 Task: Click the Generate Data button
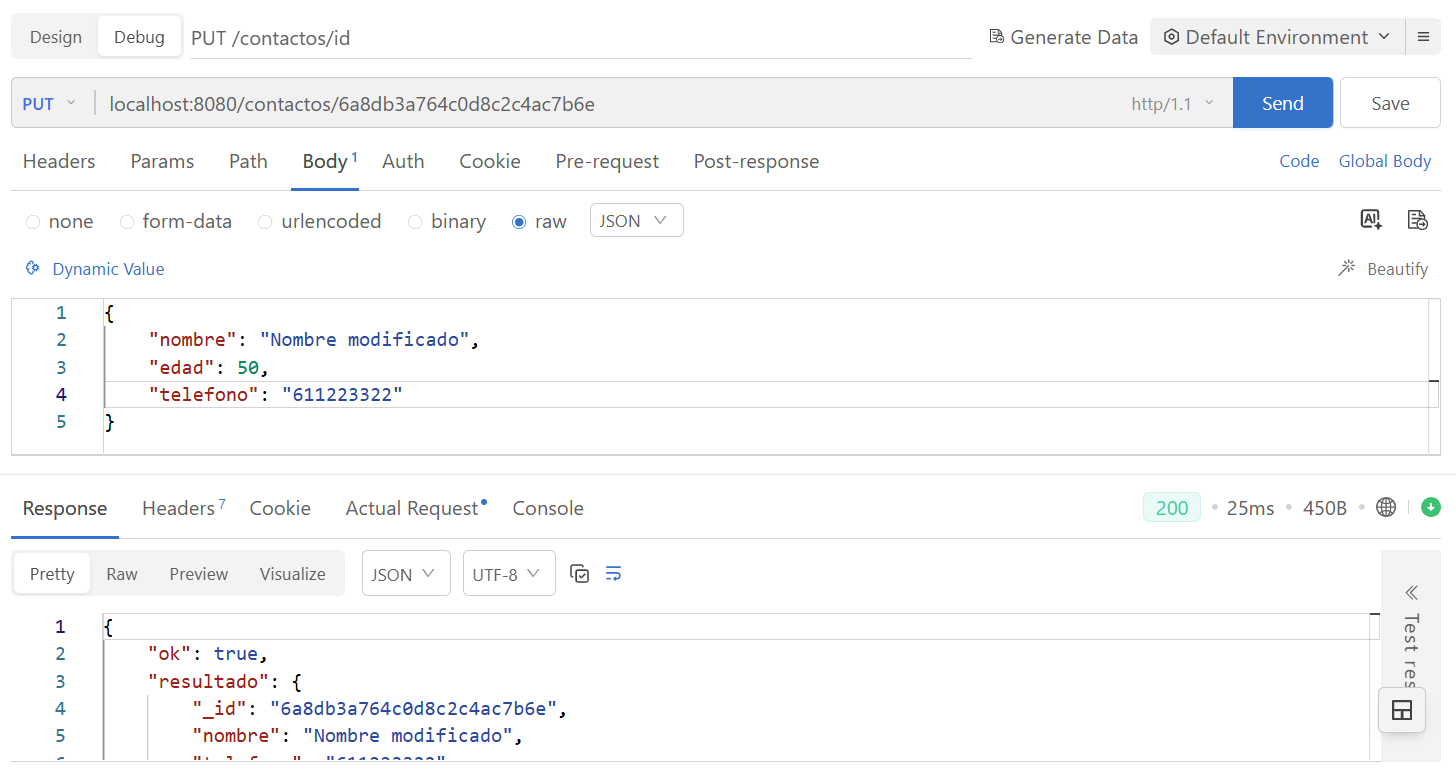click(x=1064, y=37)
